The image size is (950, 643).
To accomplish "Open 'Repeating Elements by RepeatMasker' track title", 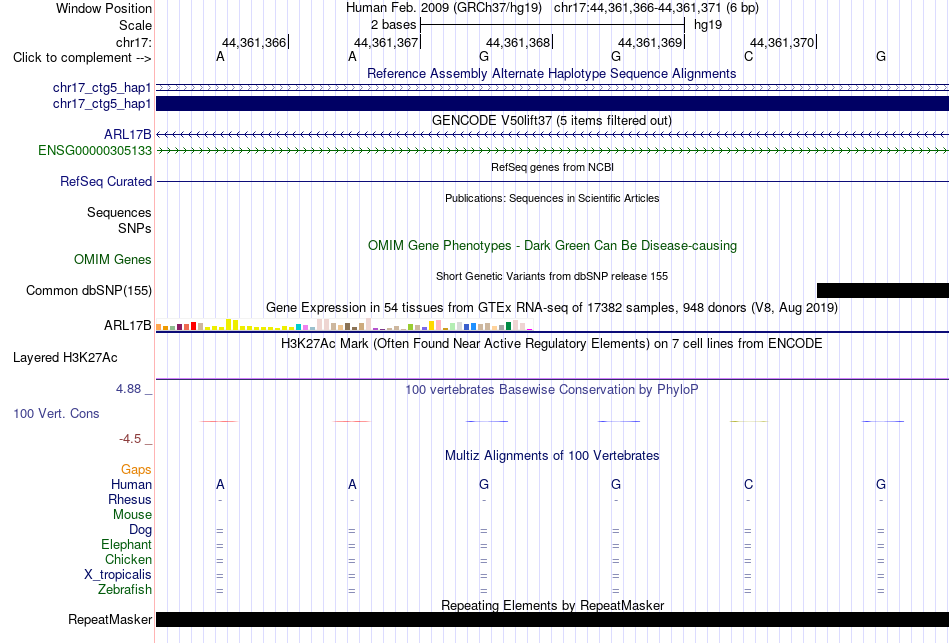I will pyautogui.click(x=552, y=605).
